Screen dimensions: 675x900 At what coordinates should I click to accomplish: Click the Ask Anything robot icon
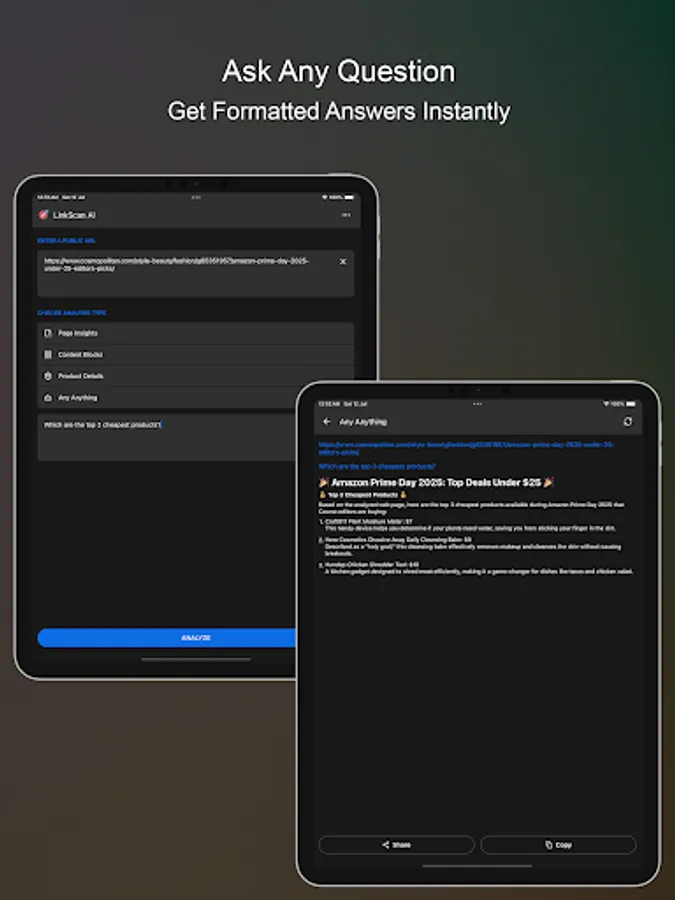tap(48, 397)
